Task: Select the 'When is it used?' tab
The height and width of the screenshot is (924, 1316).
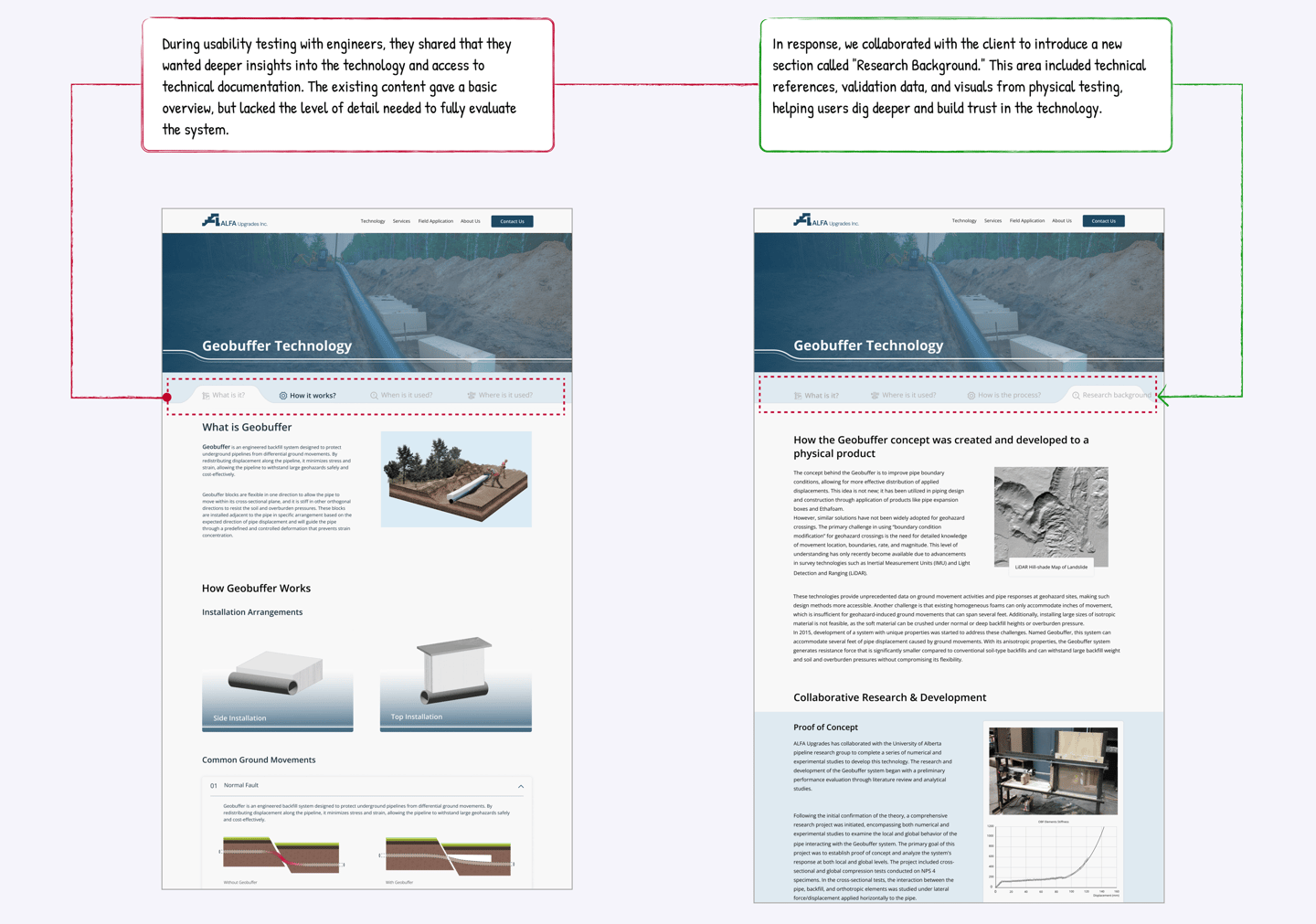Action: tap(402, 396)
